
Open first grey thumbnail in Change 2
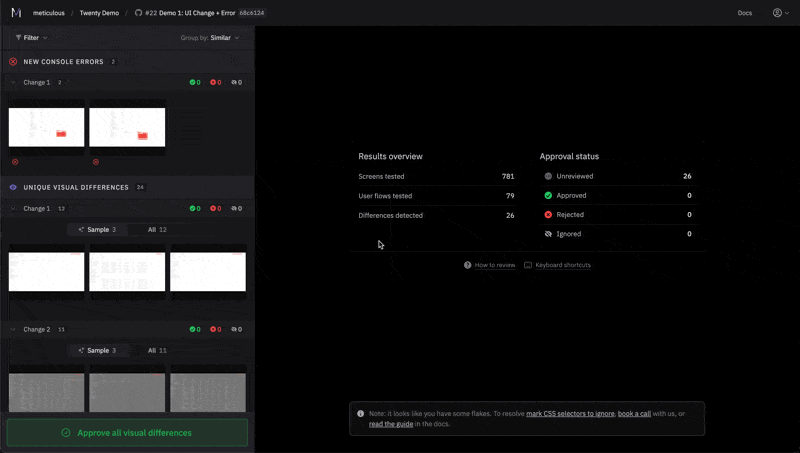(x=46, y=389)
